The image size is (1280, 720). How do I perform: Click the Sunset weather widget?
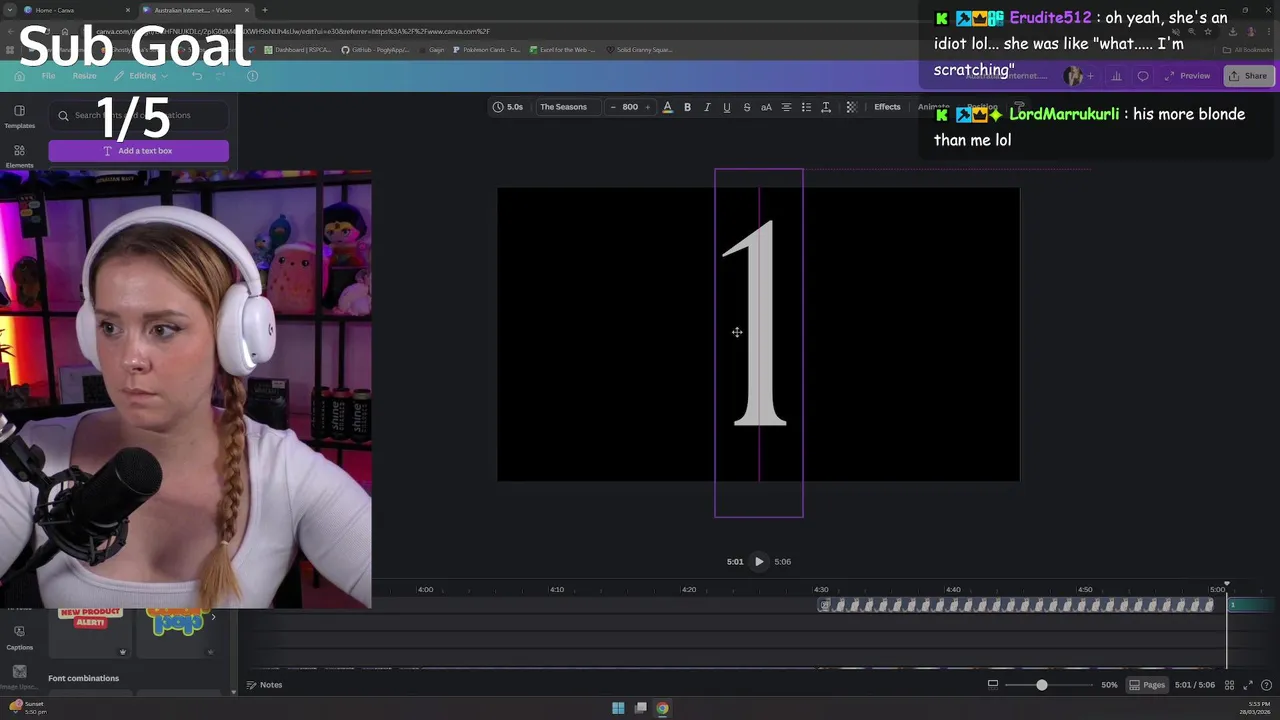(x=28, y=708)
